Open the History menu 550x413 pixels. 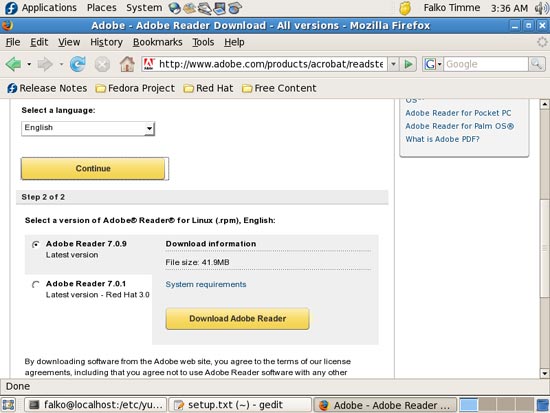point(106,42)
